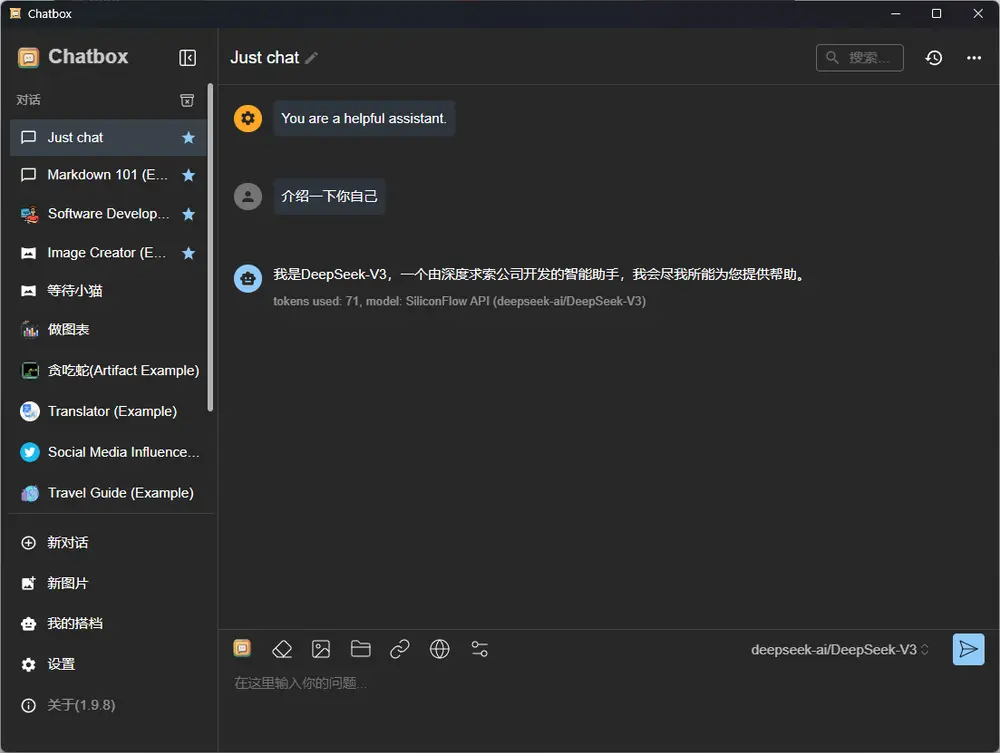Edit the Just chat title with pencil icon
Viewport: 1000px width, 753px height.
pyautogui.click(x=307, y=58)
